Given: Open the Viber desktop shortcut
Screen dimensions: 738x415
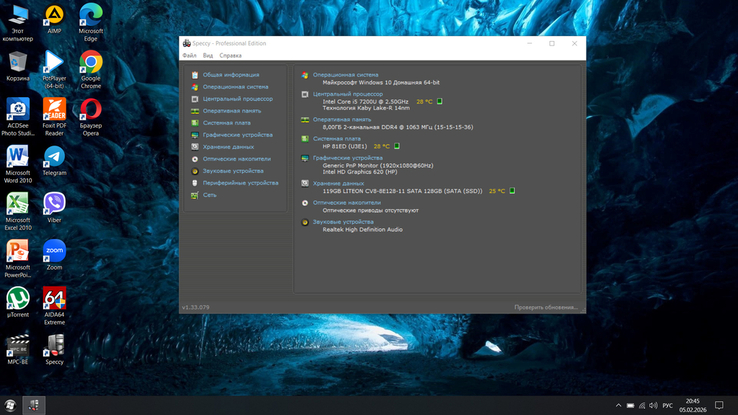Looking at the screenshot, I should 54,208.
